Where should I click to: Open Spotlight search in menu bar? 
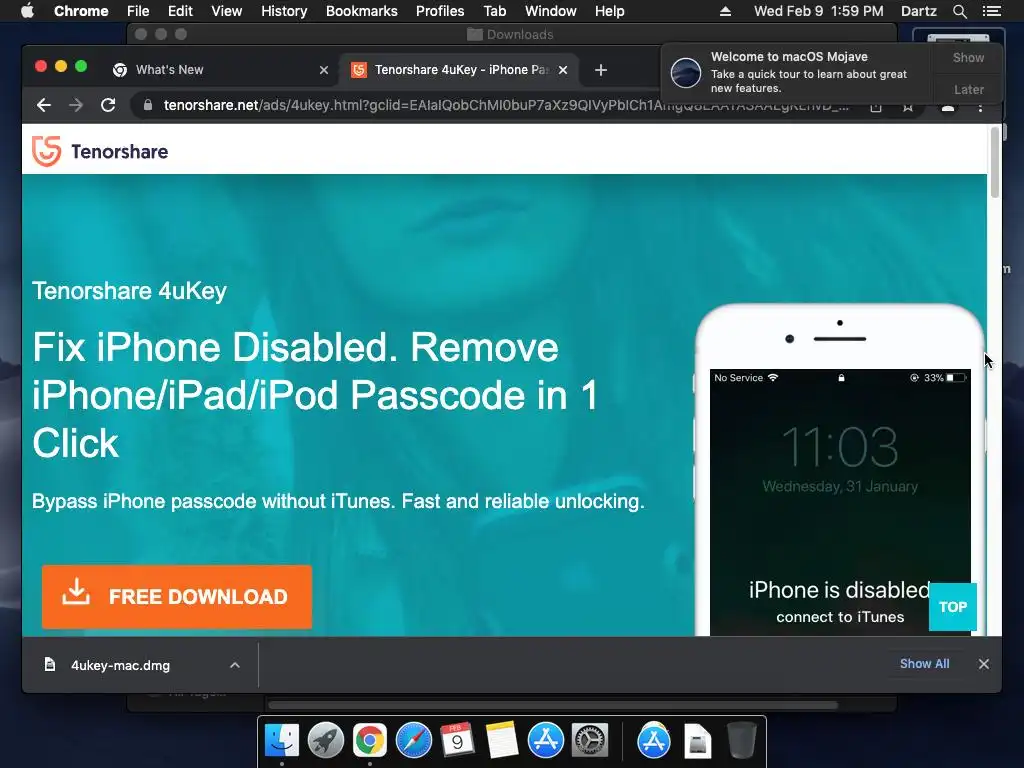pyautogui.click(x=959, y=11)
